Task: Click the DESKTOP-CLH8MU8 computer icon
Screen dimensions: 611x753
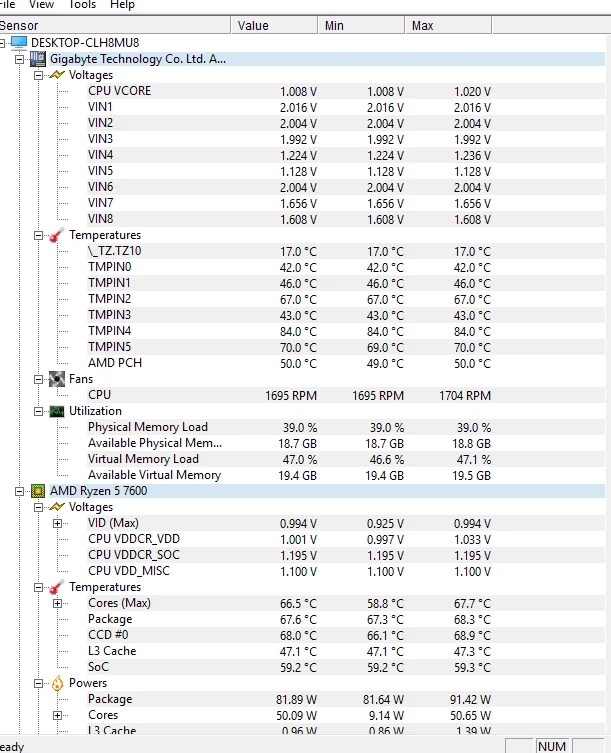Action: [19, 43]
